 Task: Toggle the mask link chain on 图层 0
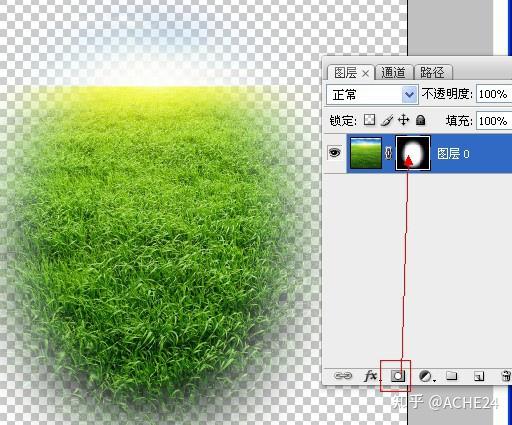(x=388, y=153)
